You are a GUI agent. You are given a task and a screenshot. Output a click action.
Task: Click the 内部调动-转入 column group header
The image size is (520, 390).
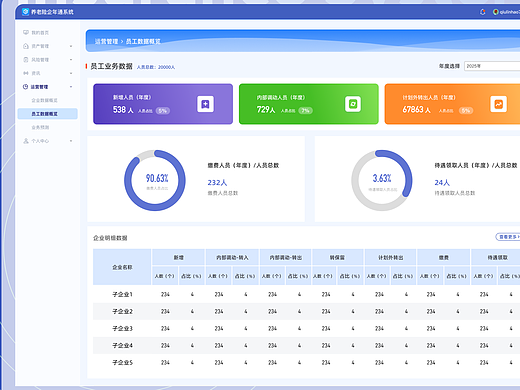pos(232,257)
